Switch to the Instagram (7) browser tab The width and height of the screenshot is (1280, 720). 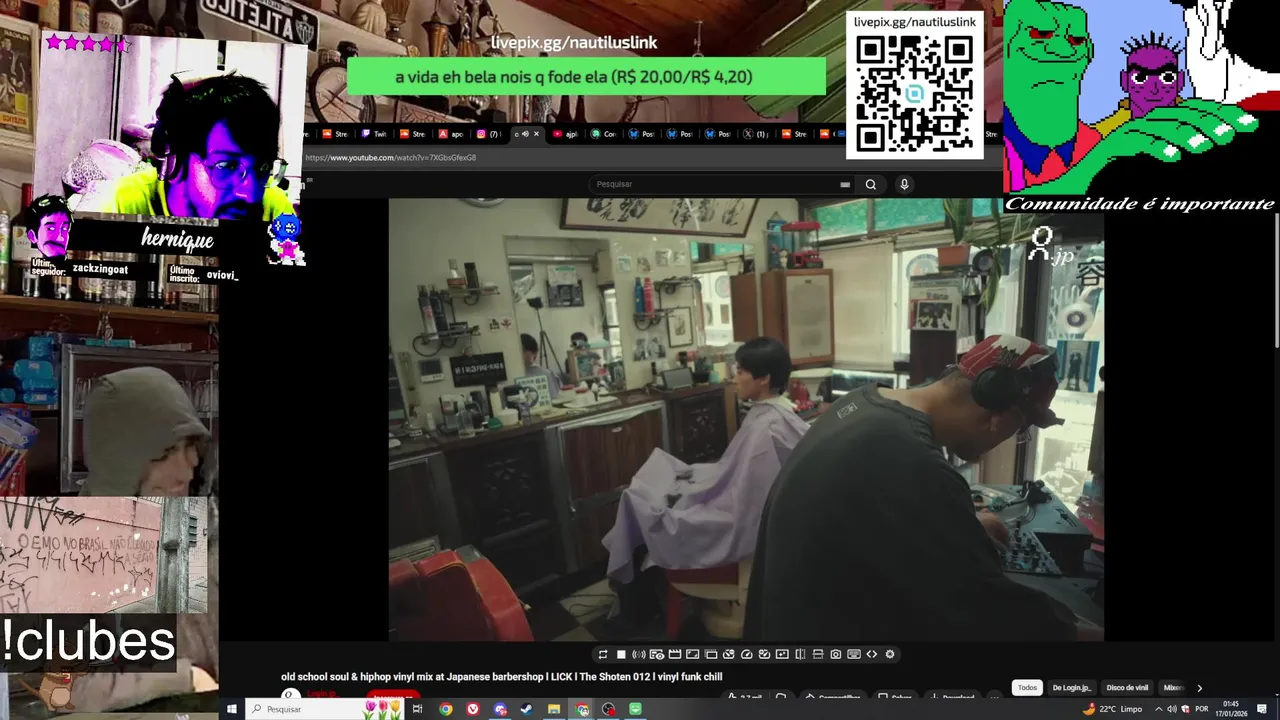point(489,134)
